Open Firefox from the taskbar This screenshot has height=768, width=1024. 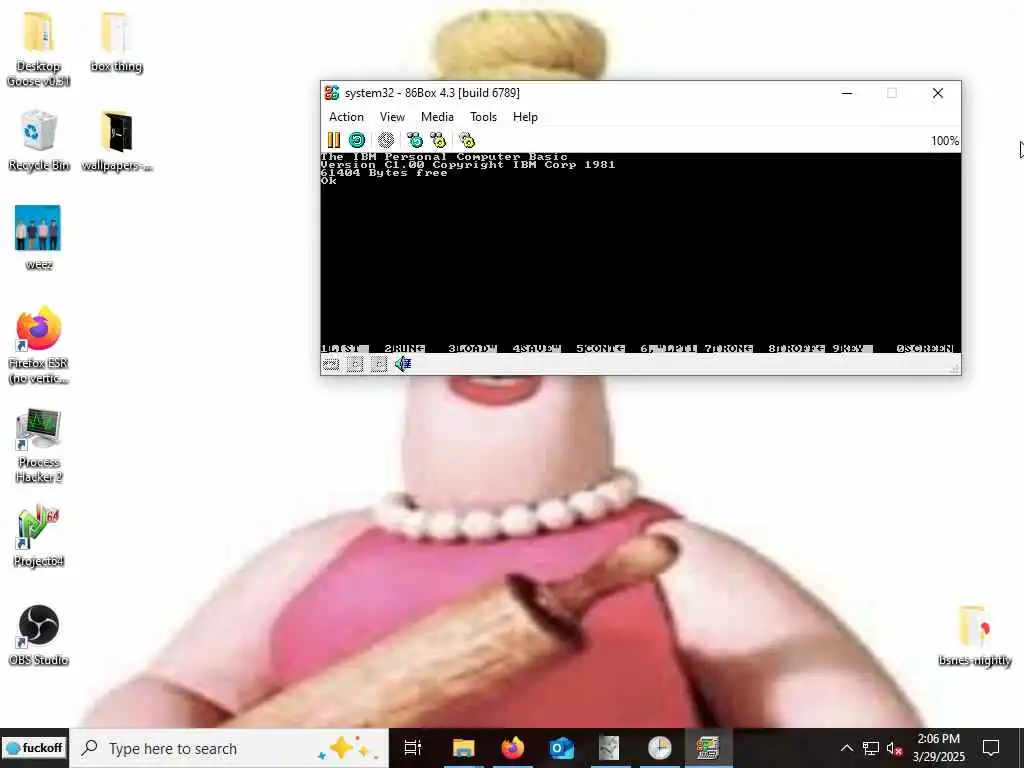tap(513, 748)
